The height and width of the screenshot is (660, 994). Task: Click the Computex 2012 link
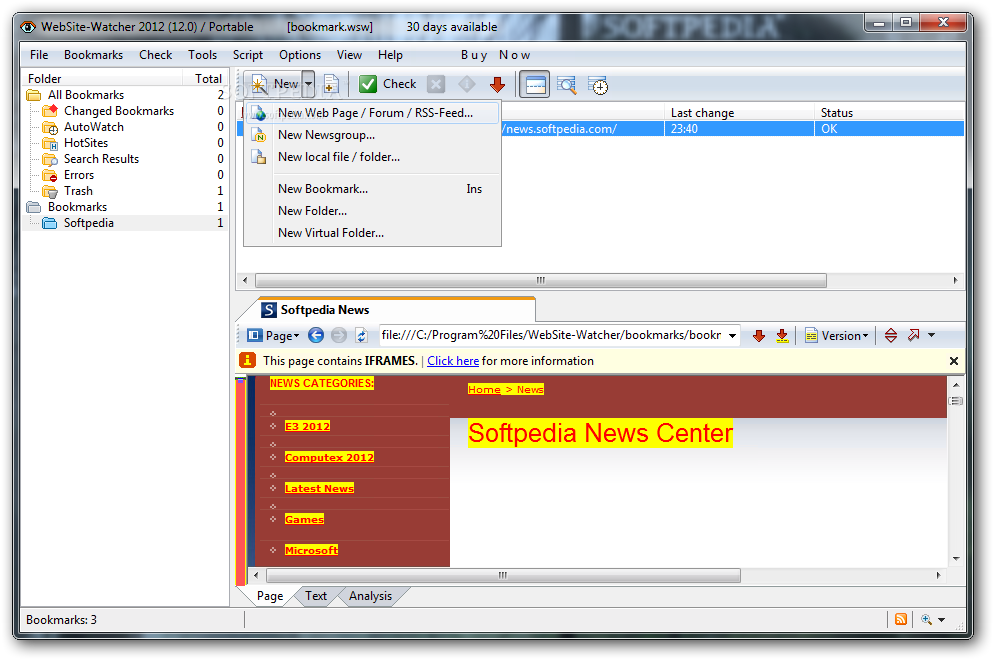(x=329, y=457)
